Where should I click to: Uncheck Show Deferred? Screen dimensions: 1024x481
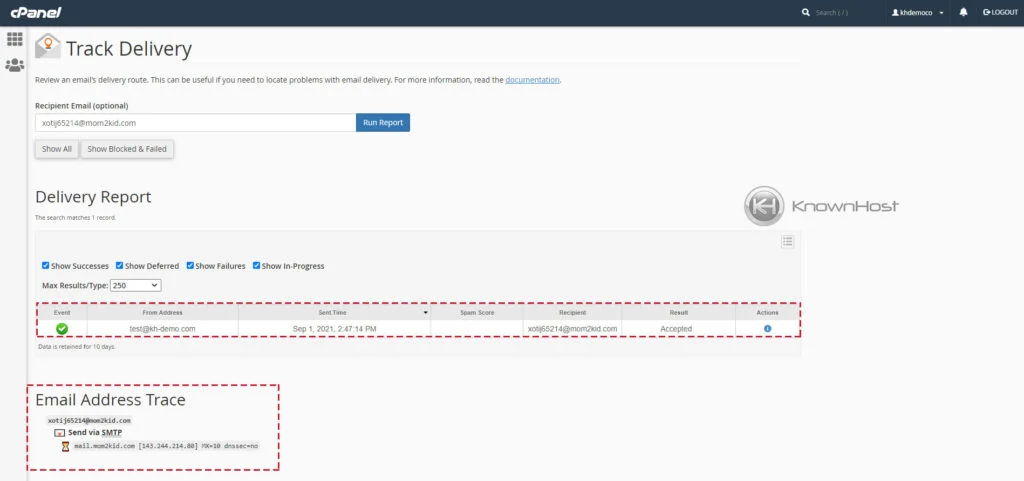pos(120,266)
